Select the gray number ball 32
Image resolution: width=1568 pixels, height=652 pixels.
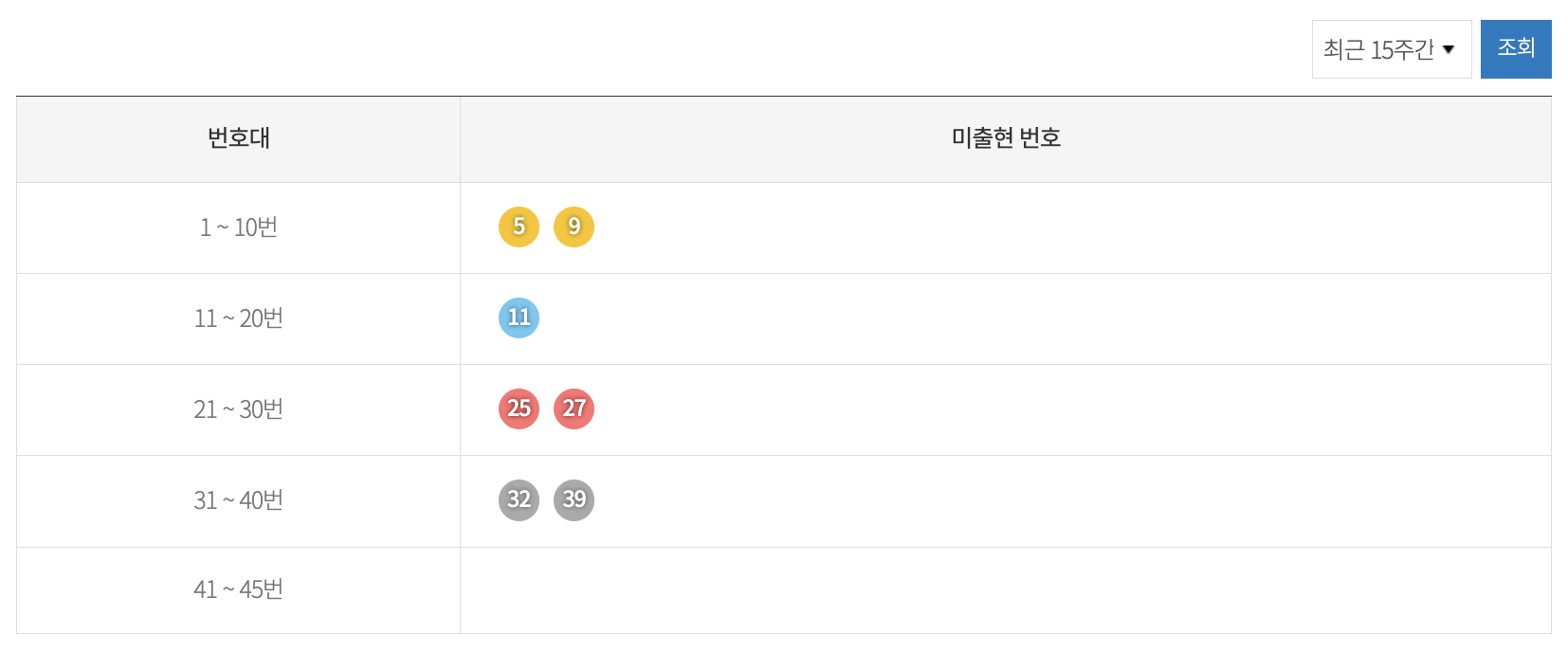tap(518, 500)
